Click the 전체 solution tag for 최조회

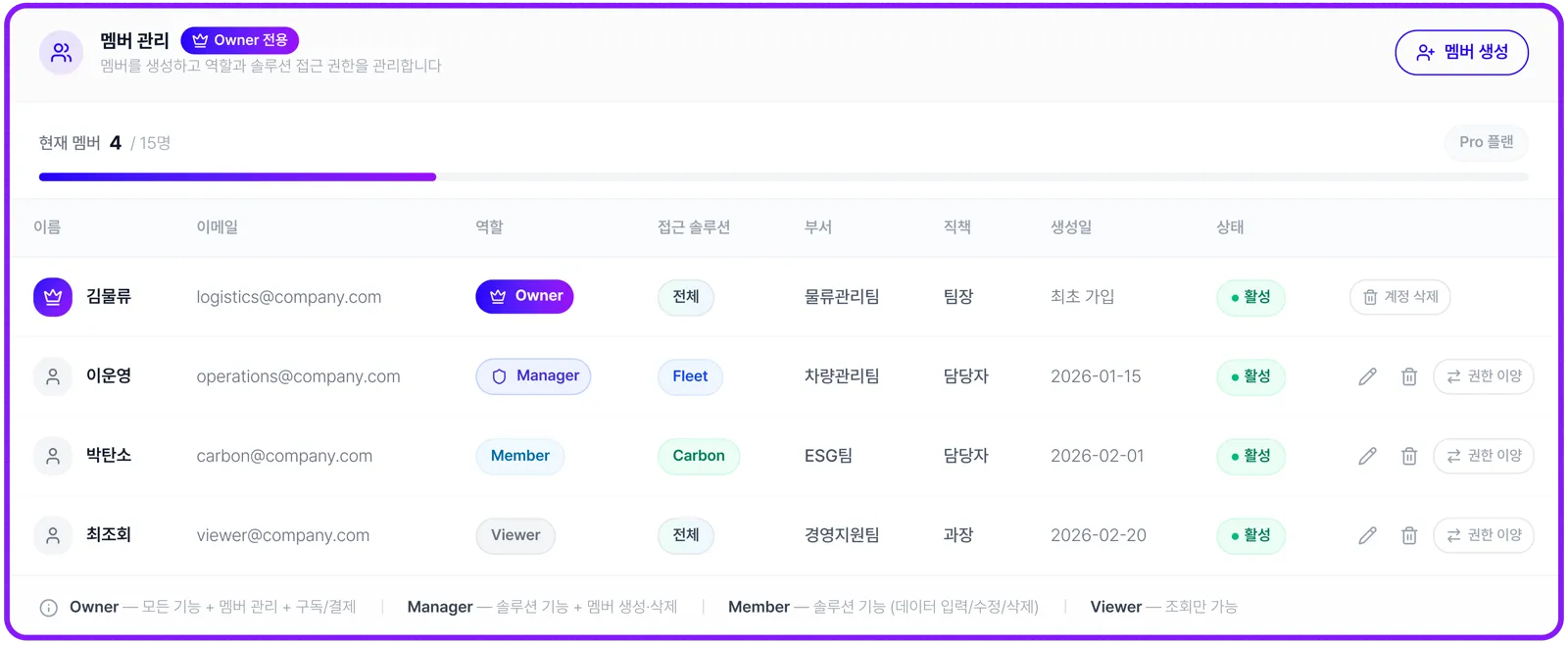[x=686, y=535]
